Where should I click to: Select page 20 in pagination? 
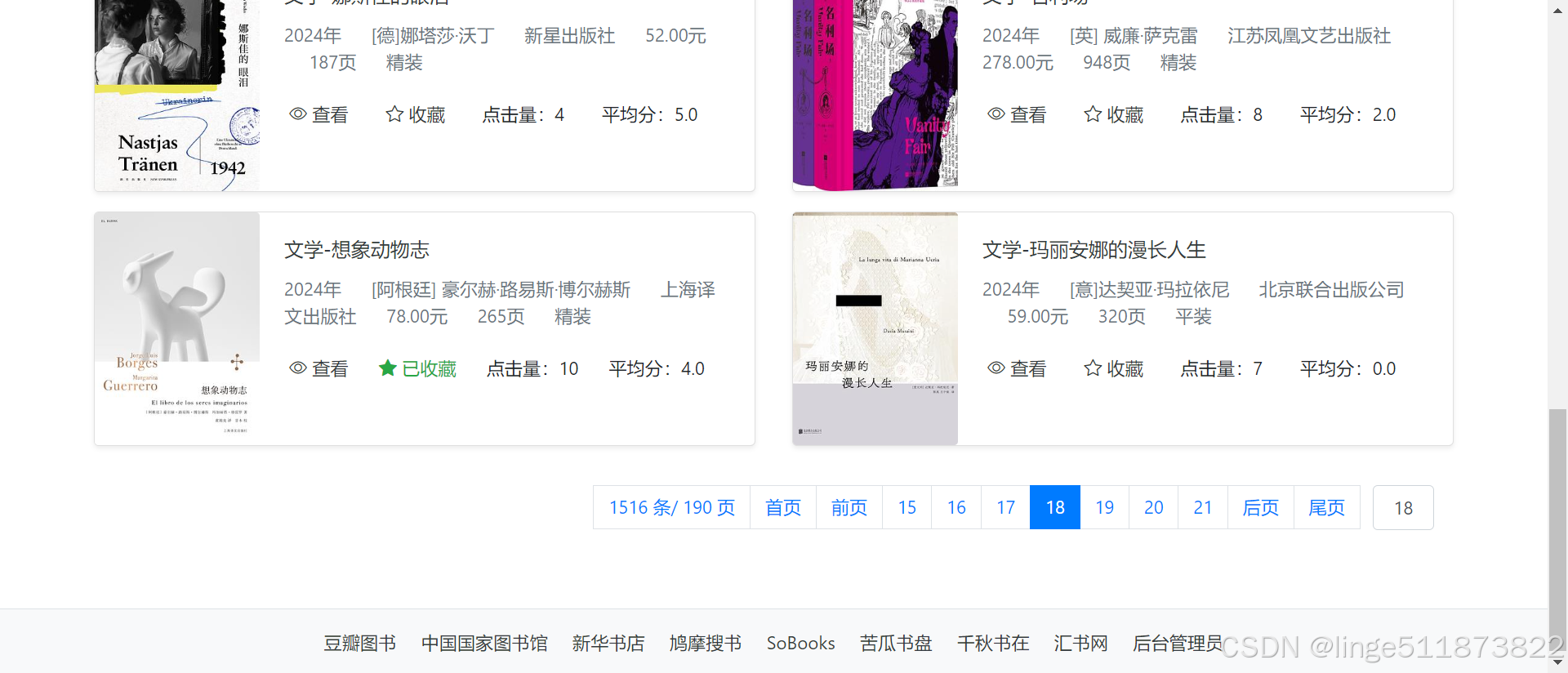click(1154, 507)
